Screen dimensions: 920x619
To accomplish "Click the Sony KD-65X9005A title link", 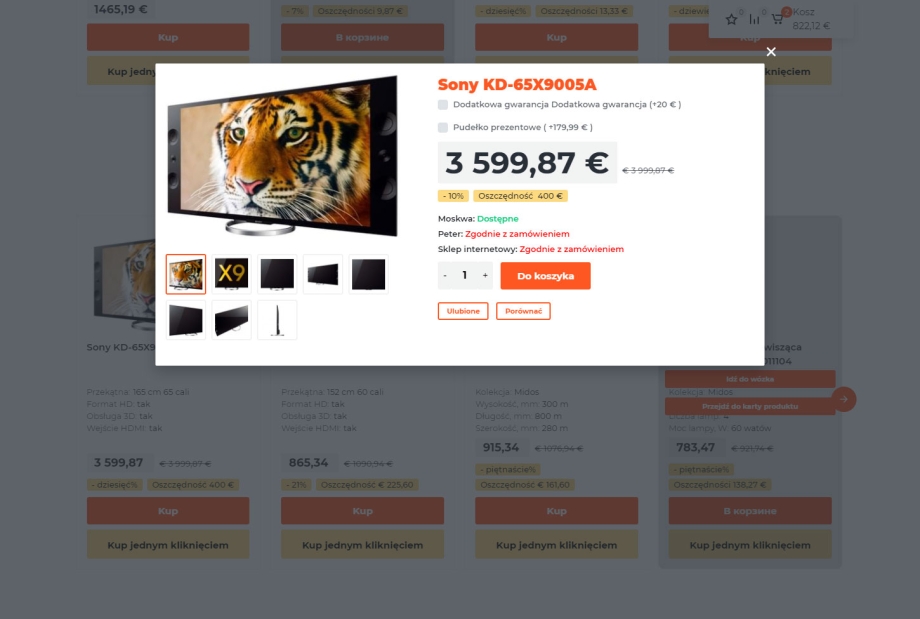I will (517, 84).
